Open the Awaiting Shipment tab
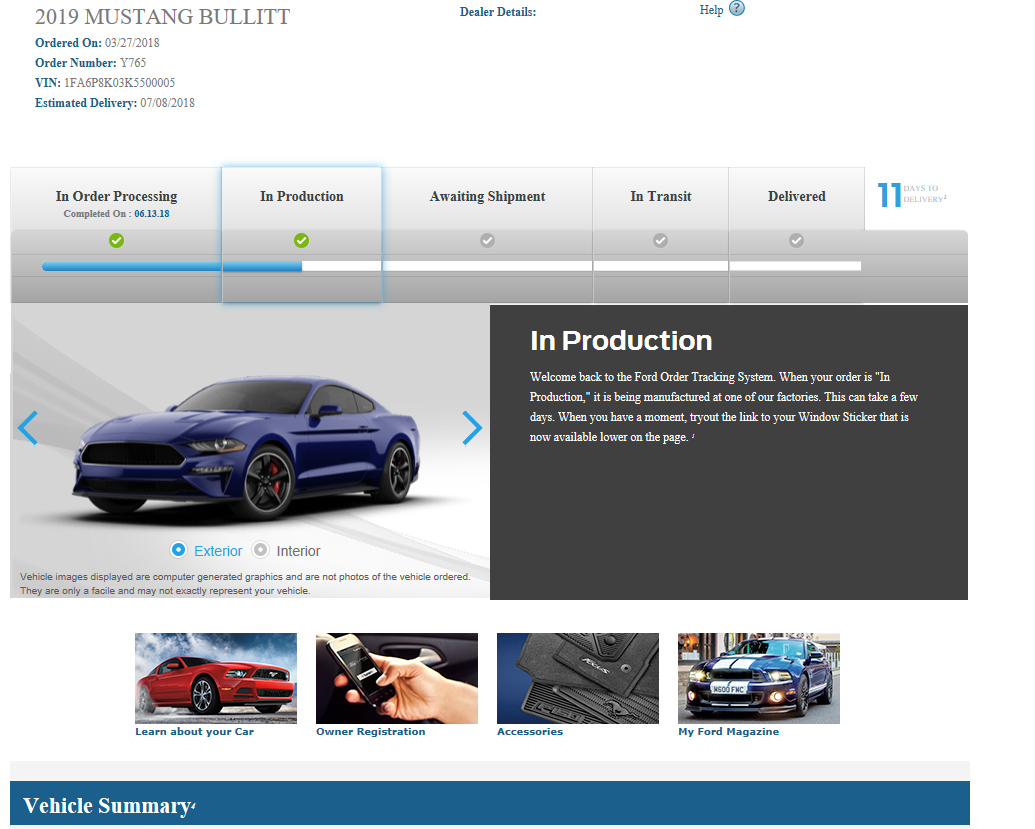The image size is (1035, 829). pyautogui.click(x=487, y=199)
